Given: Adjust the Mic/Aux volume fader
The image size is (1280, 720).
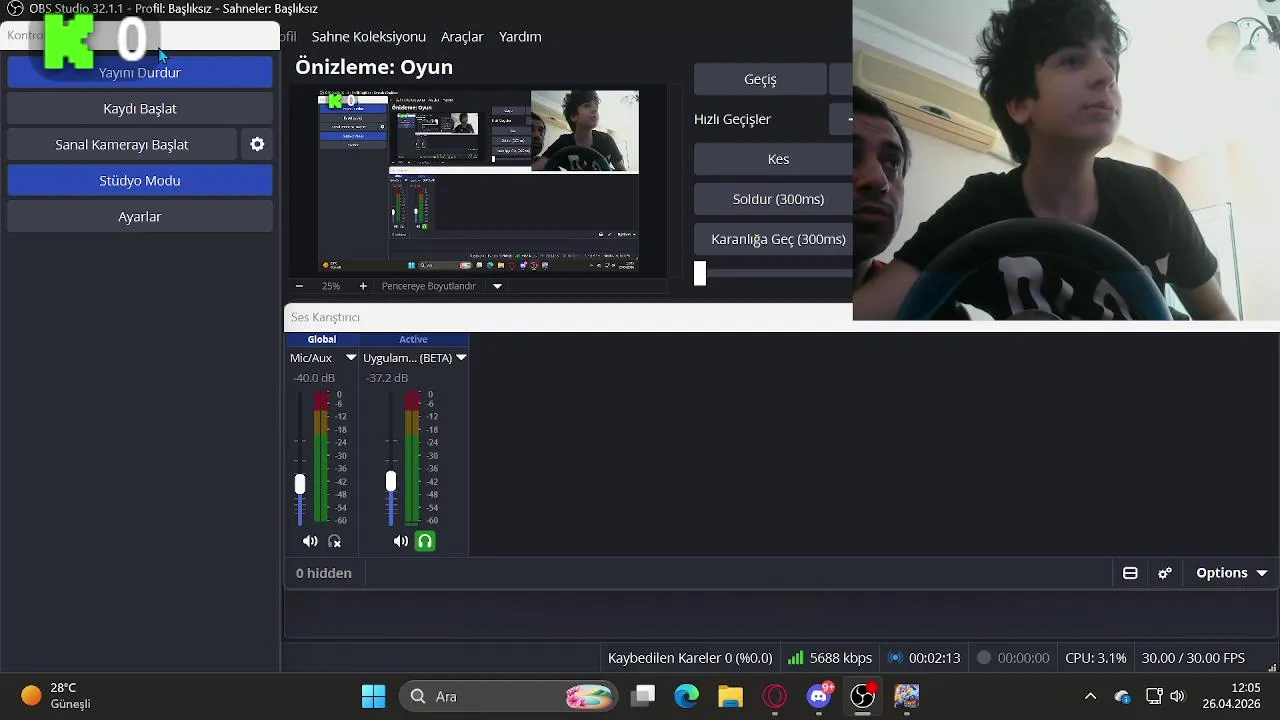Looking at the screenshot, I should [299, 484].
